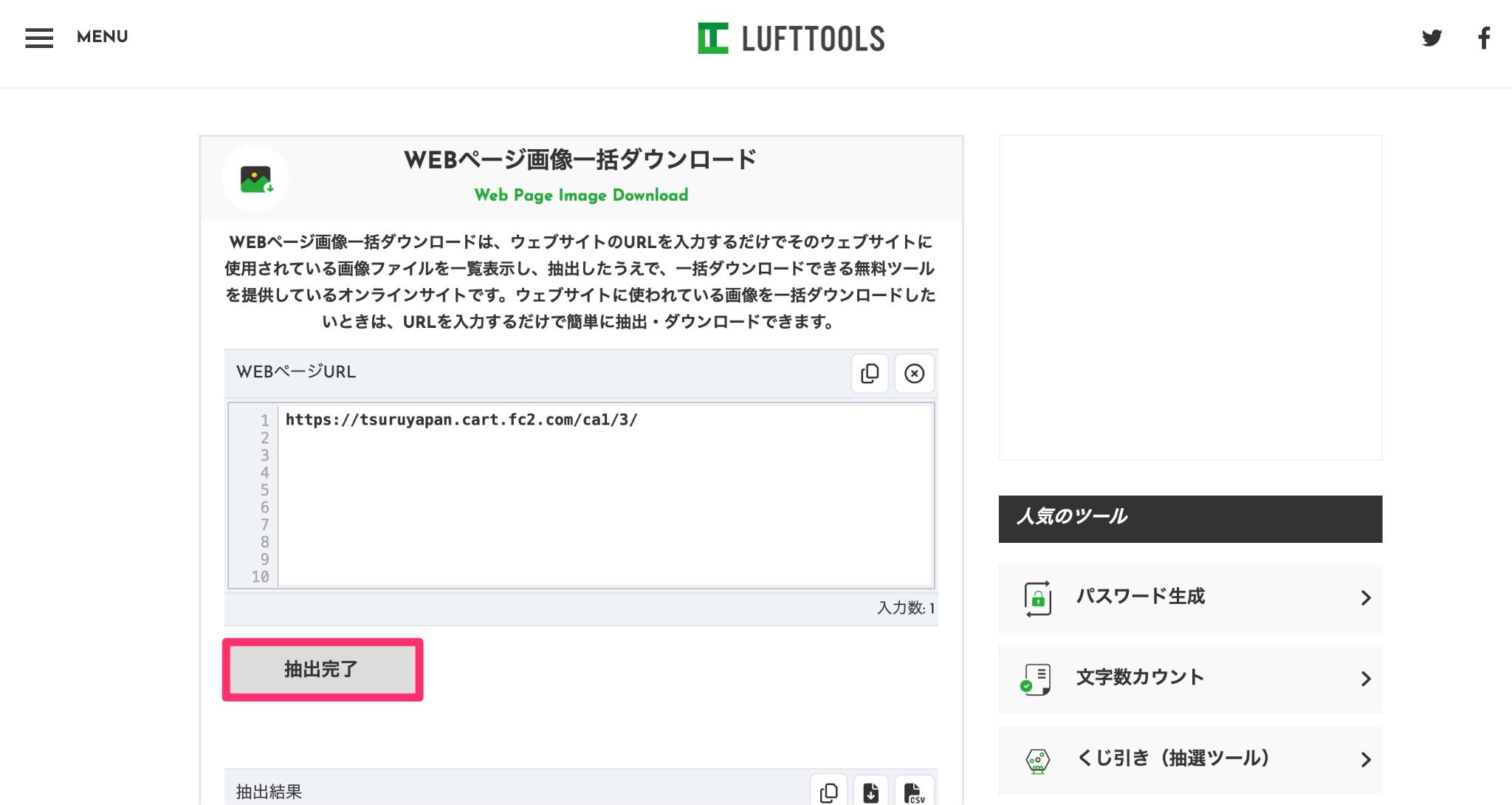
Task: Open the Facebook share icon
Action: click(x=1483, y=38)
